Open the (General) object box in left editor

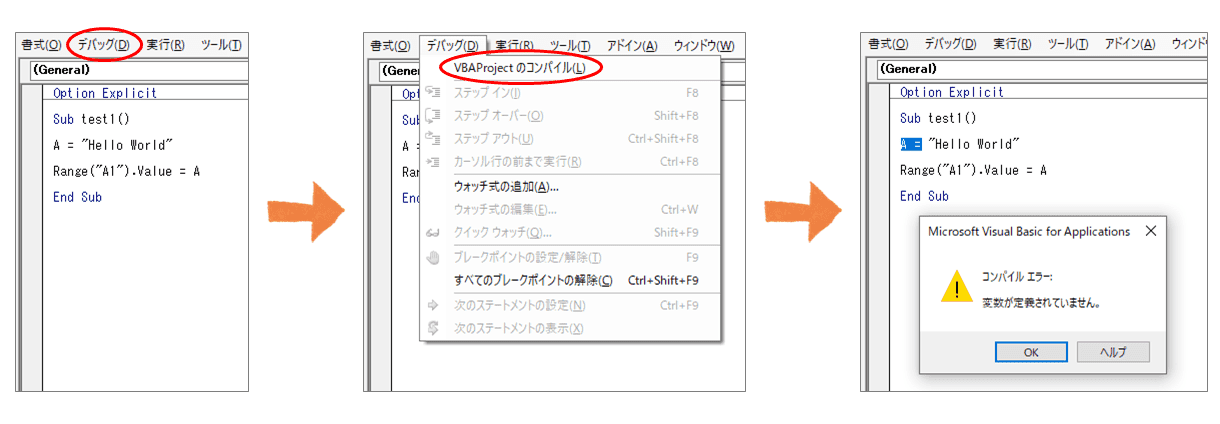(139, 70)
